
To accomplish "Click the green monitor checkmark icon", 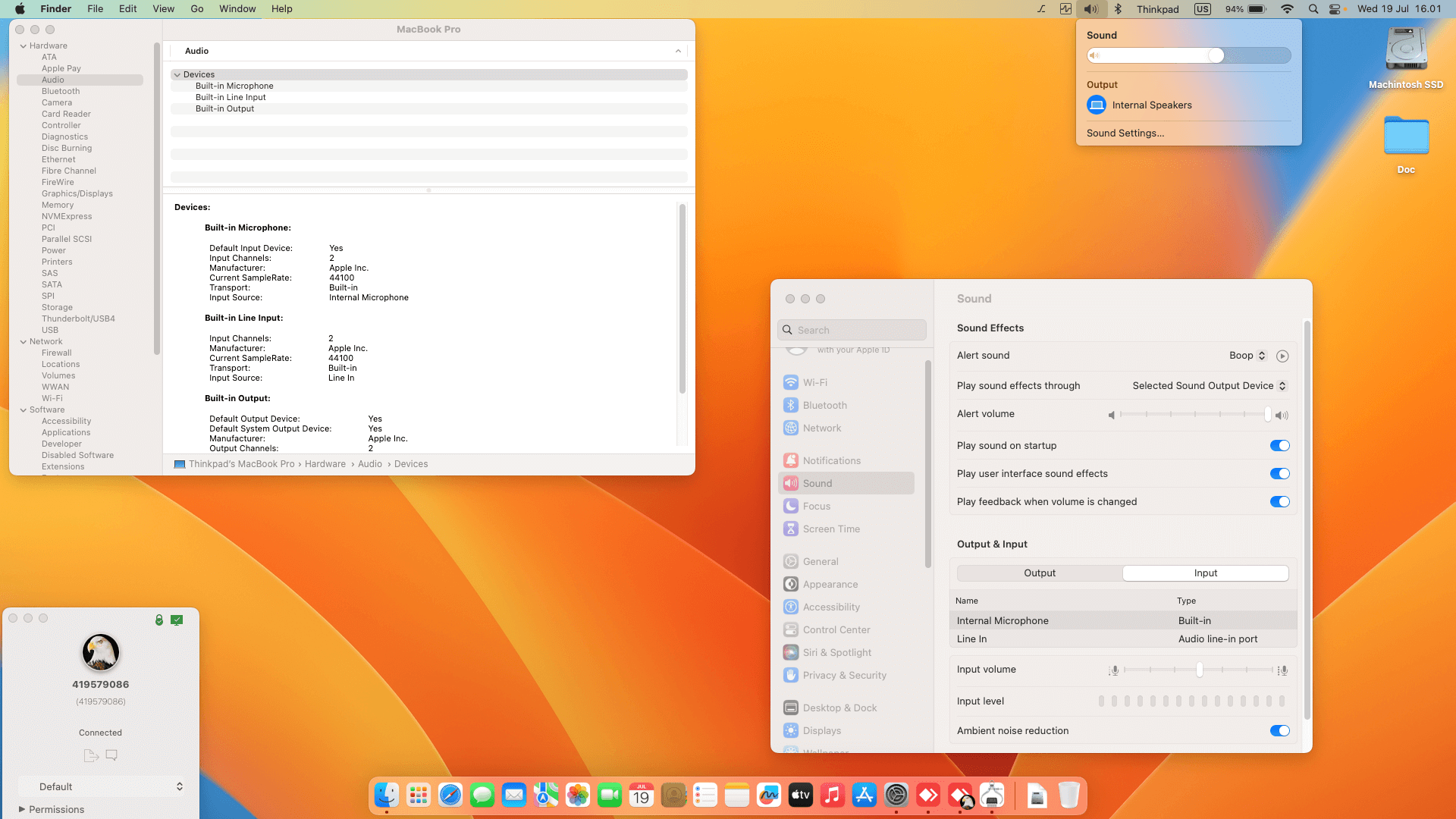I will 177,620.
